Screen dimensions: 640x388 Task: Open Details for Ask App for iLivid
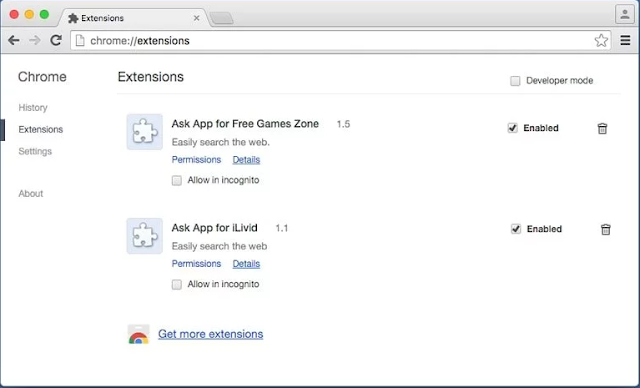point(246,264)
